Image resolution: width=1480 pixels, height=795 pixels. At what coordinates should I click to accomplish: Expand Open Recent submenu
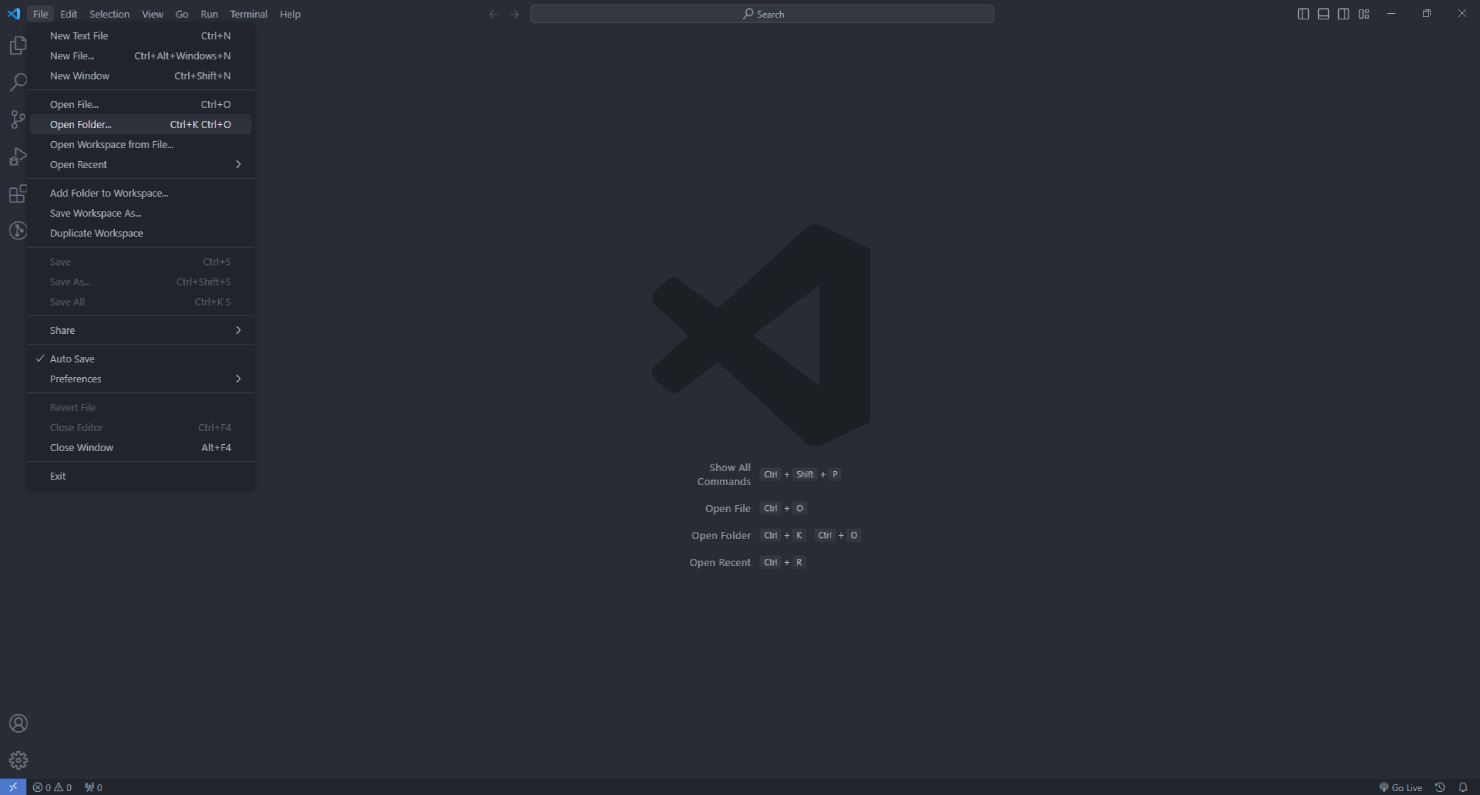(140, 164)
